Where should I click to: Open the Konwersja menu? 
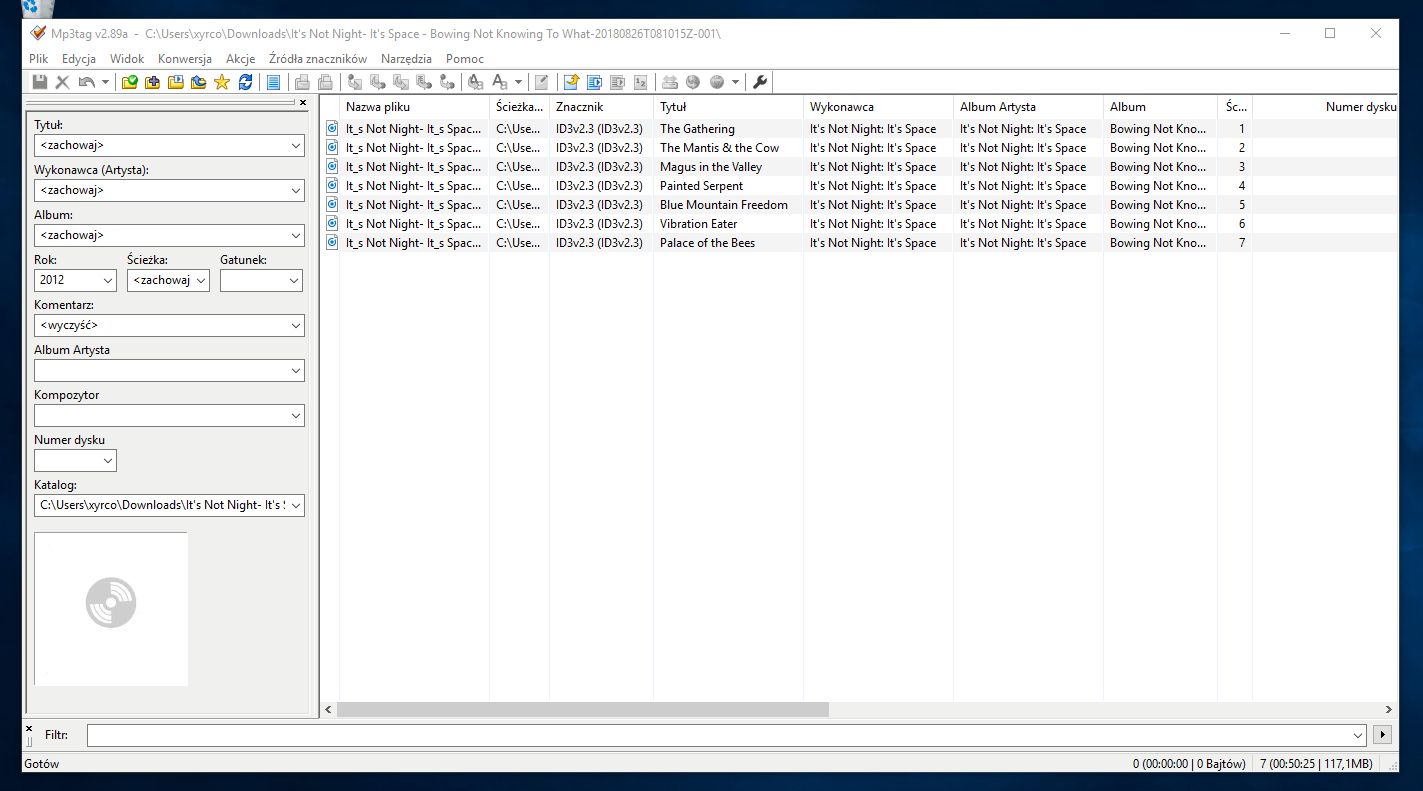[185, 59]
